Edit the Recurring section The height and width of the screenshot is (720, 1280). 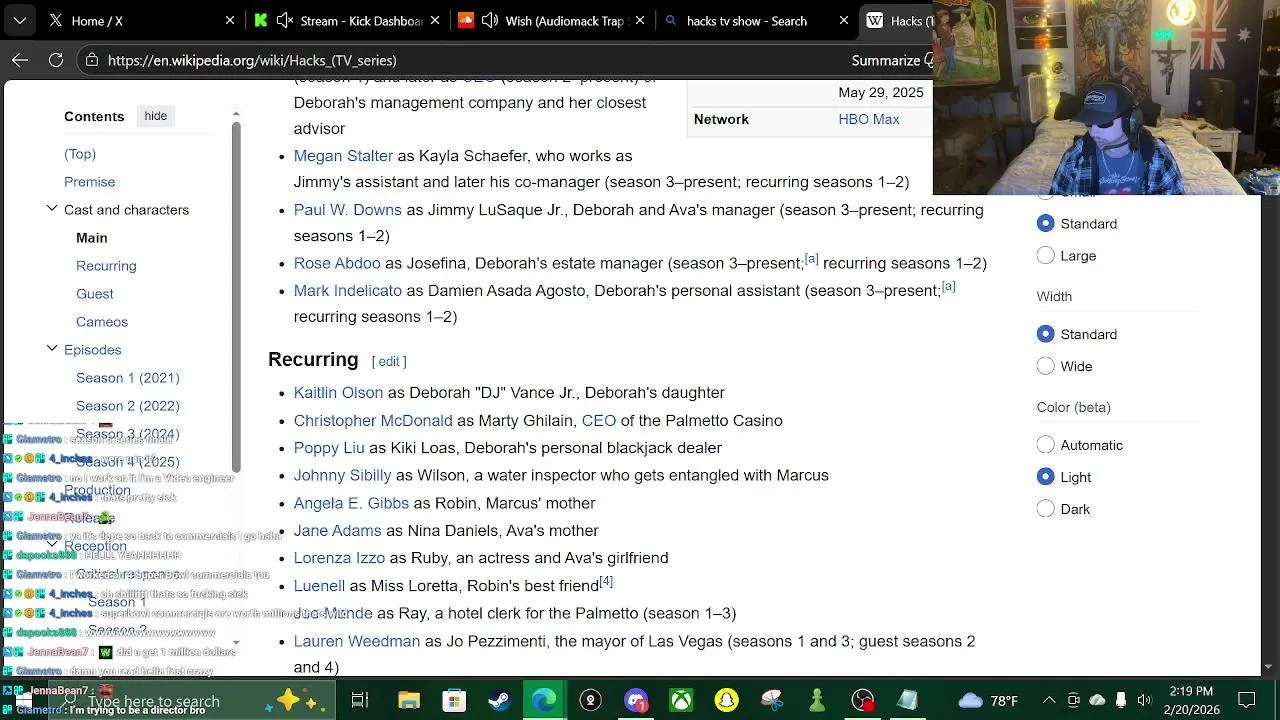point(389,361)
